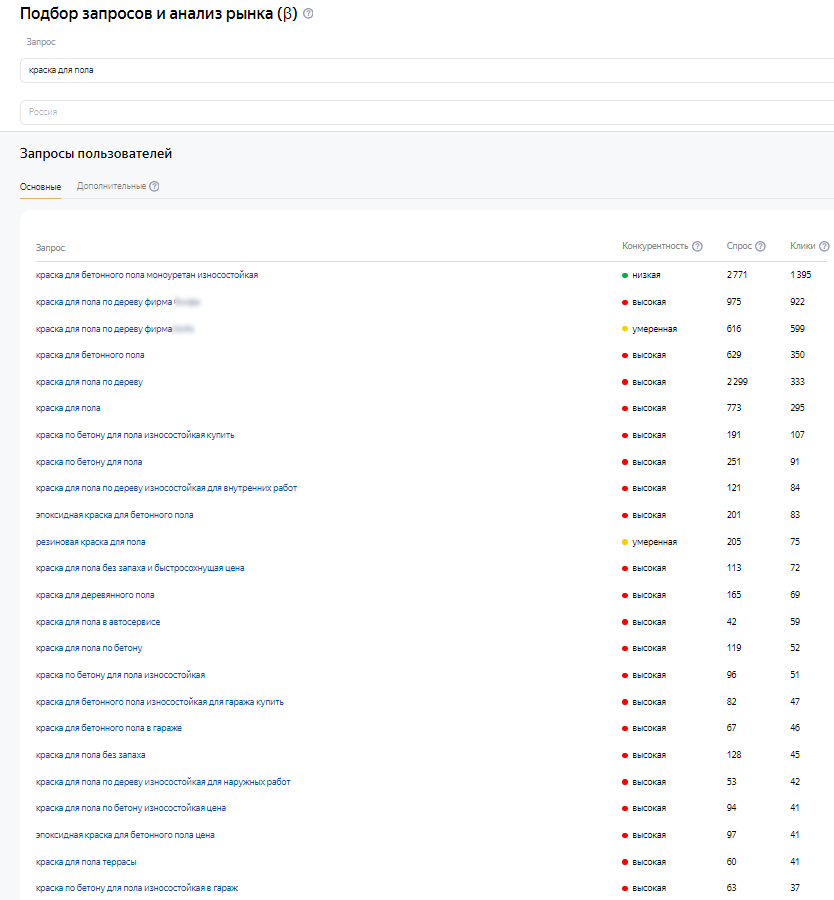Click умеренная value in резиновая краска row

(654, 542)
